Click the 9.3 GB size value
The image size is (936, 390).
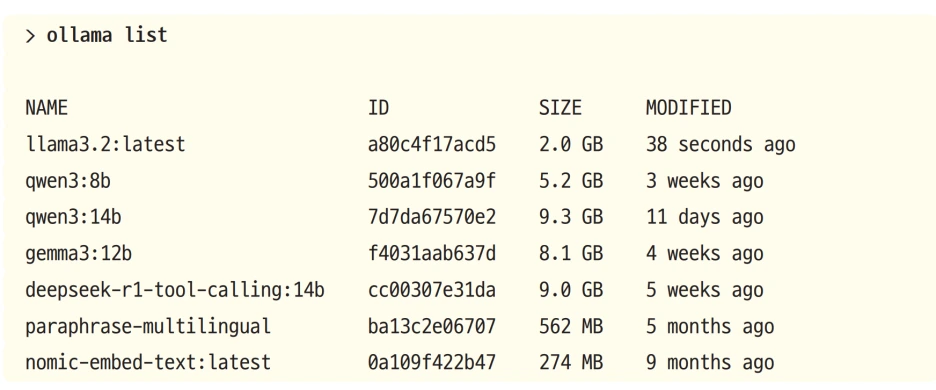pyautogui.click(x=571, y=217)
